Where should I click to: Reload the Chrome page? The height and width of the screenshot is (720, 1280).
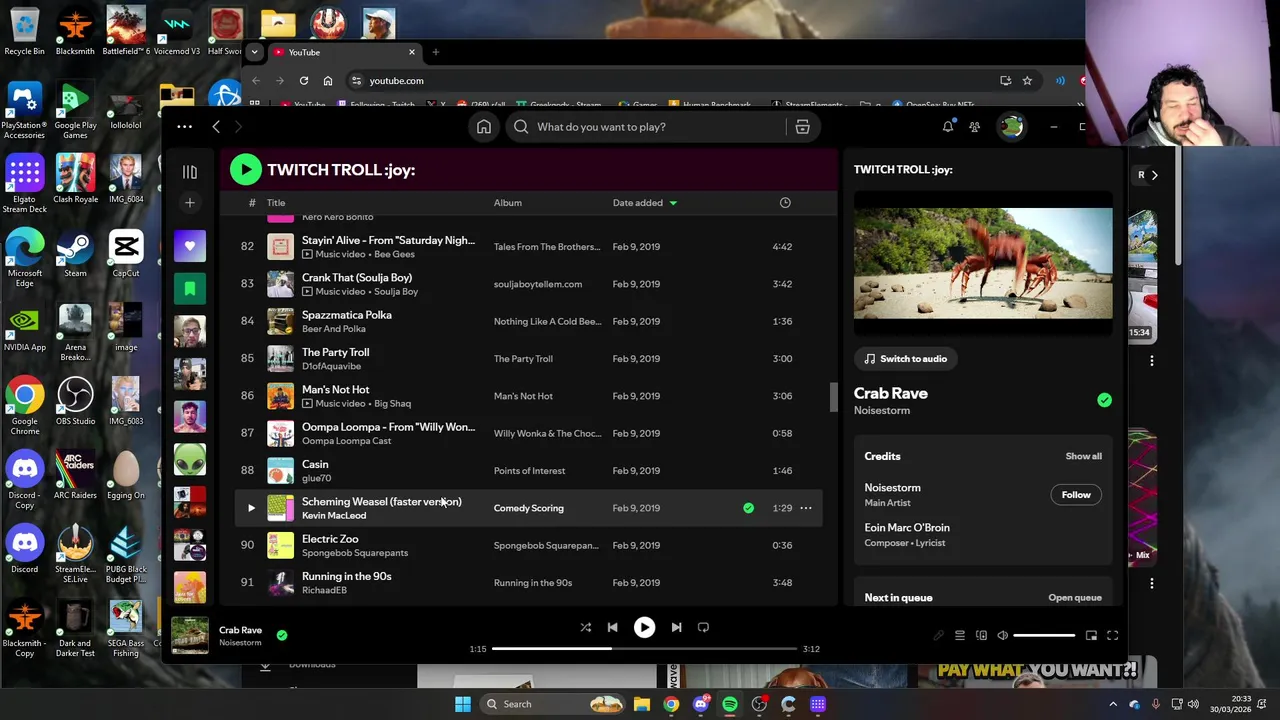(x=304, y=81)
